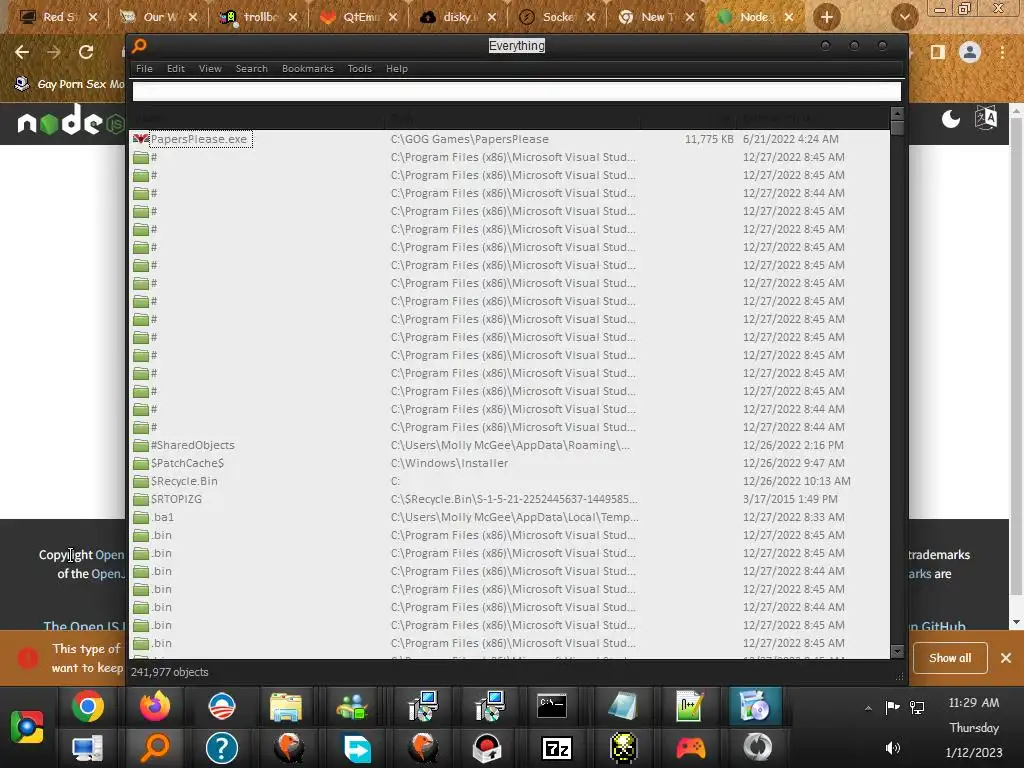Screen dimensions: 1024x768
Task: Open the Node.js page language translate icon
Action: pos(986,119)
